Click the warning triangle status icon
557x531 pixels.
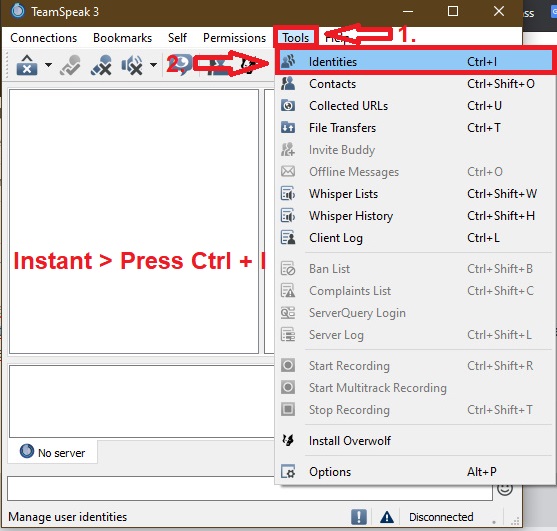(387, 517)
